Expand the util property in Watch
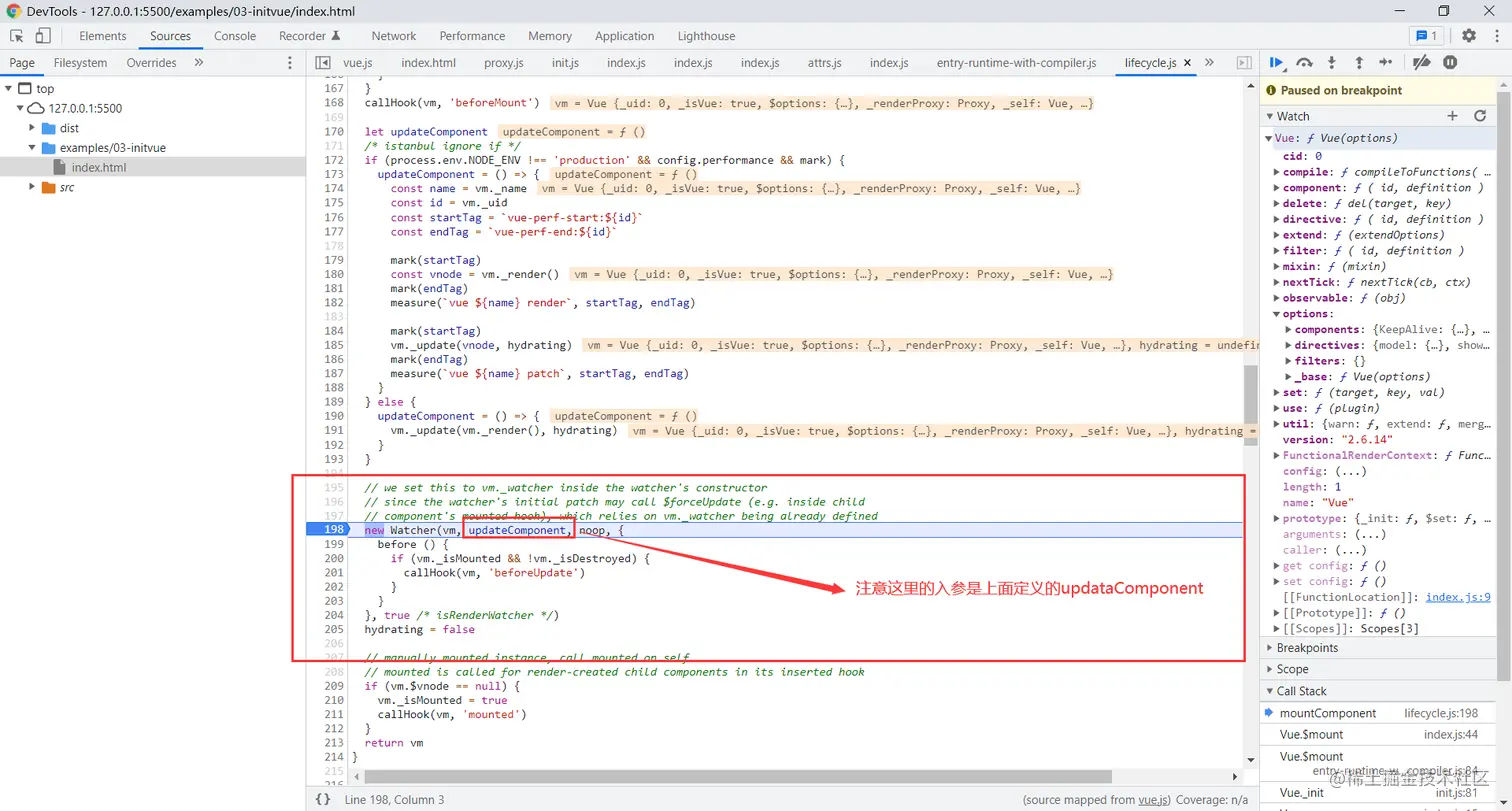 pos(1276,424)
